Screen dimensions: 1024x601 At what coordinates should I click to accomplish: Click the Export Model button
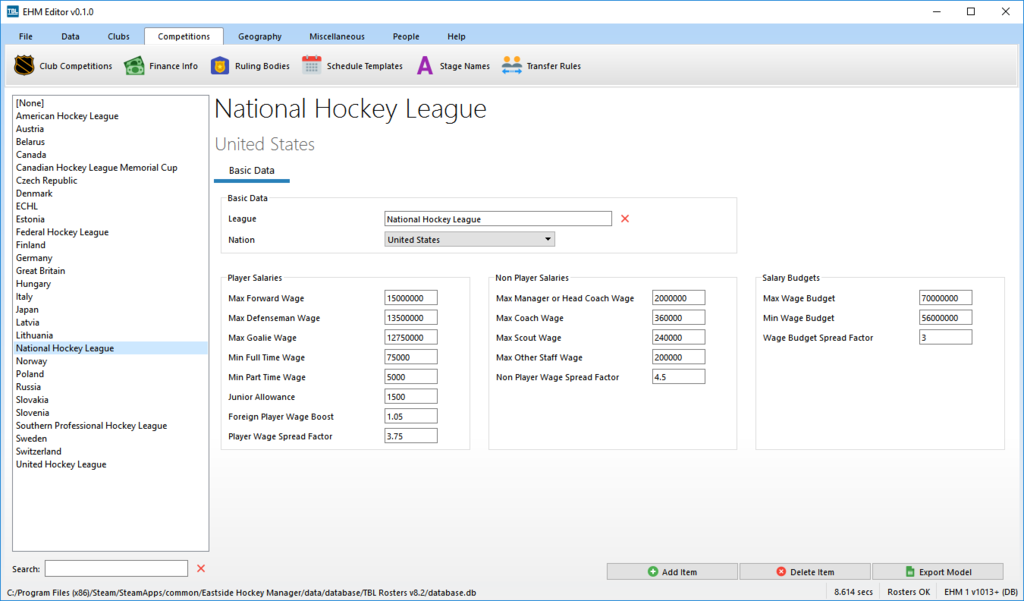pos(938,572)
